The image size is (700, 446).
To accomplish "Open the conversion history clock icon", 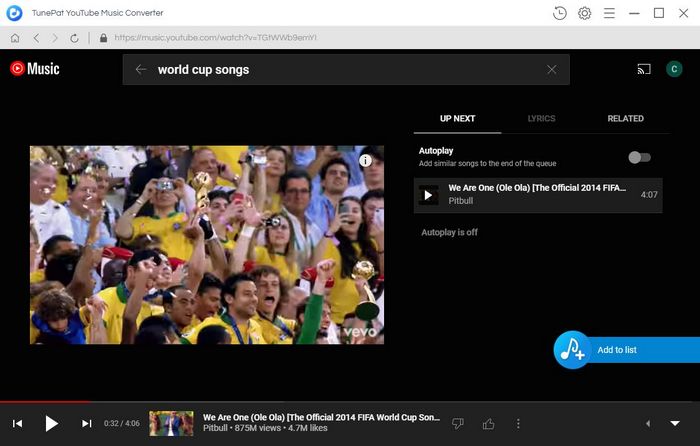I will [x=559, y=13].
